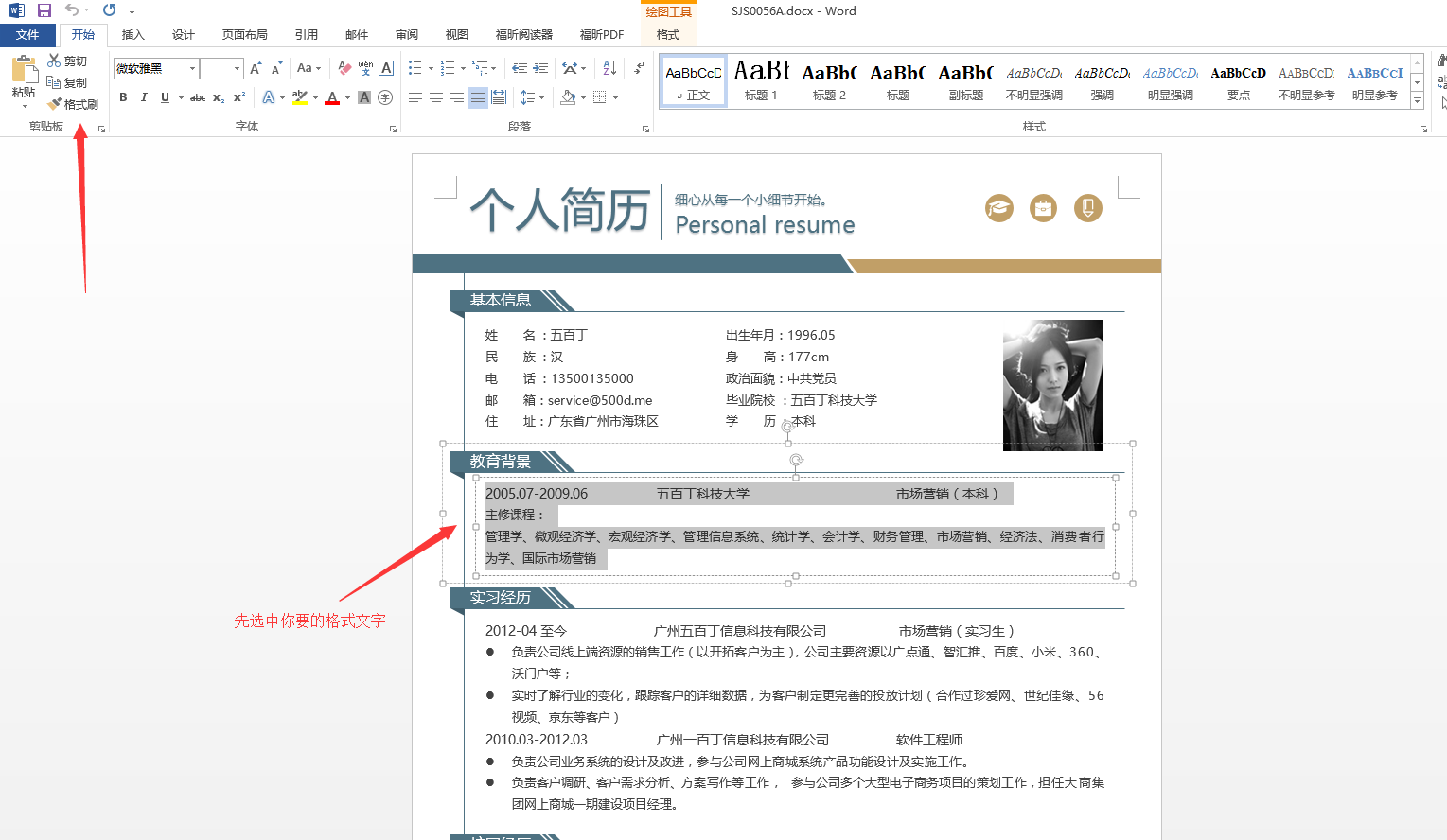Click the bulleted list icon
Image resolution: width=1447 pixels, height=840 pixels.
tap(414, 67)
